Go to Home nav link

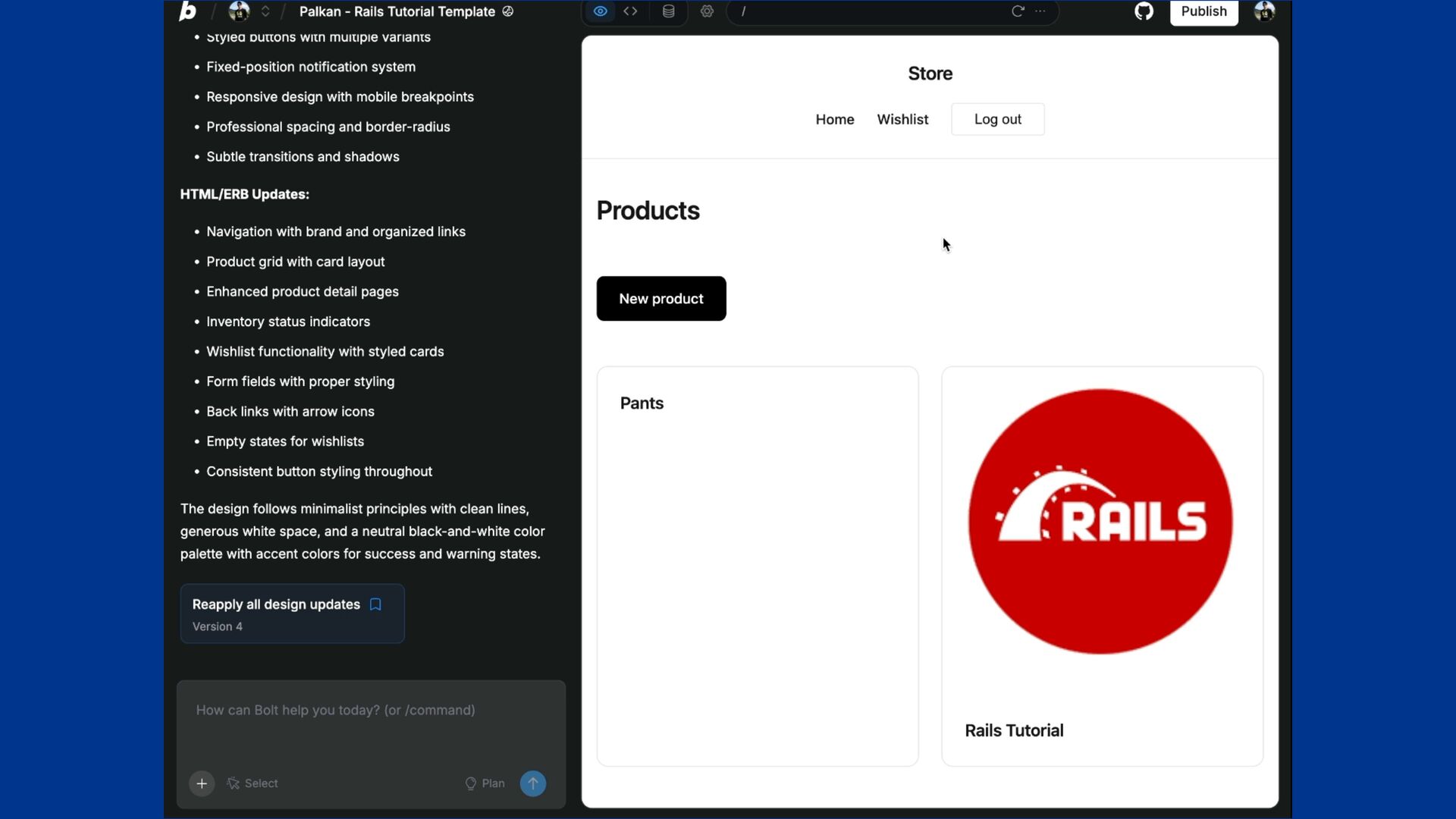pyautogui.click(x=835, y=119)
